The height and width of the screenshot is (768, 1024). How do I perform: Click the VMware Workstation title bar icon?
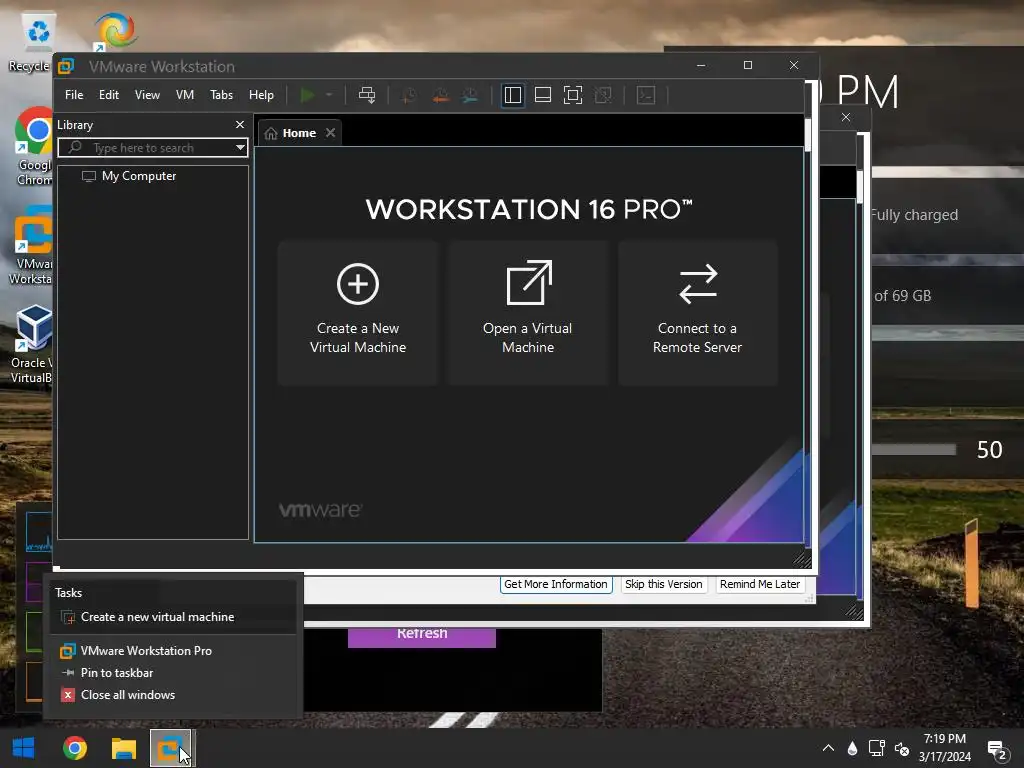coord(66,66)
